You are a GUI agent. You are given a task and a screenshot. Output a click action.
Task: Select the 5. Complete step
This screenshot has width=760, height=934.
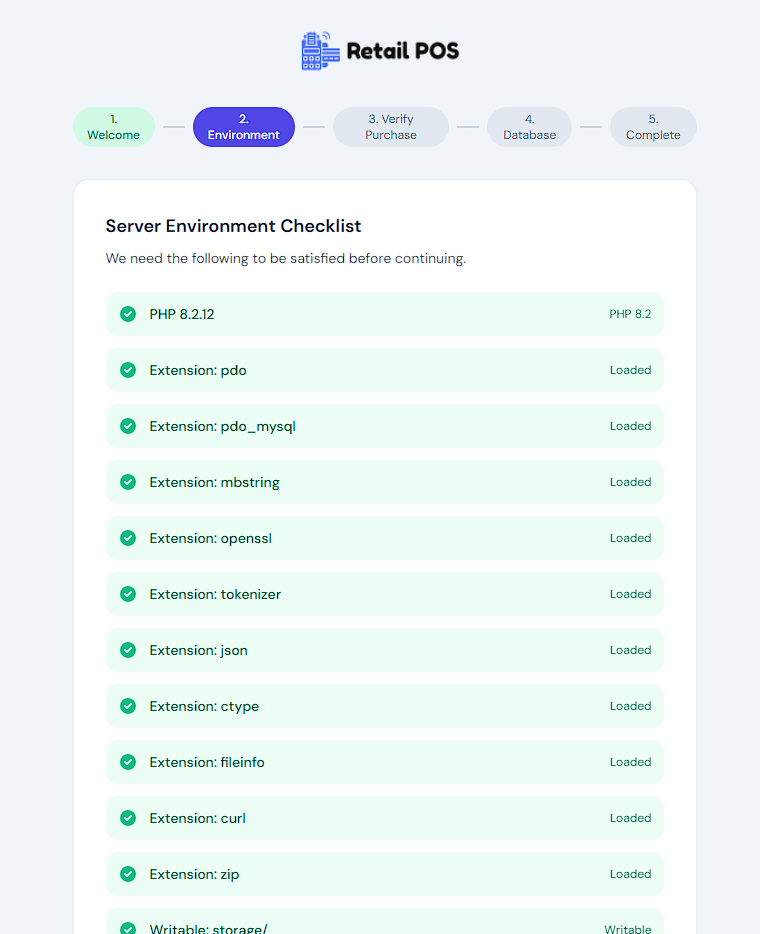(x=653, y=127)
